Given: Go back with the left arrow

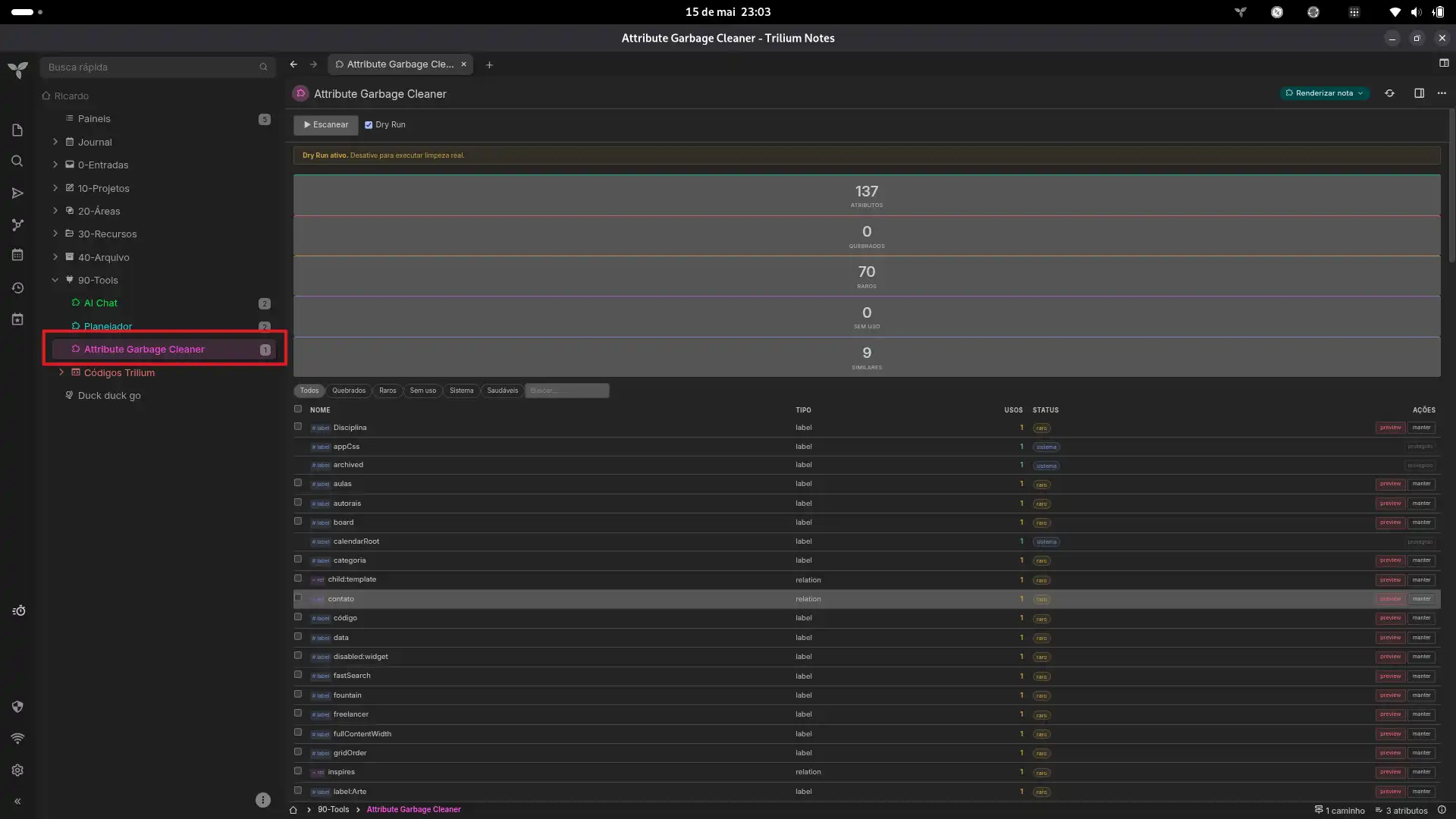Looking at the screenshot, I should pos(293,64).
